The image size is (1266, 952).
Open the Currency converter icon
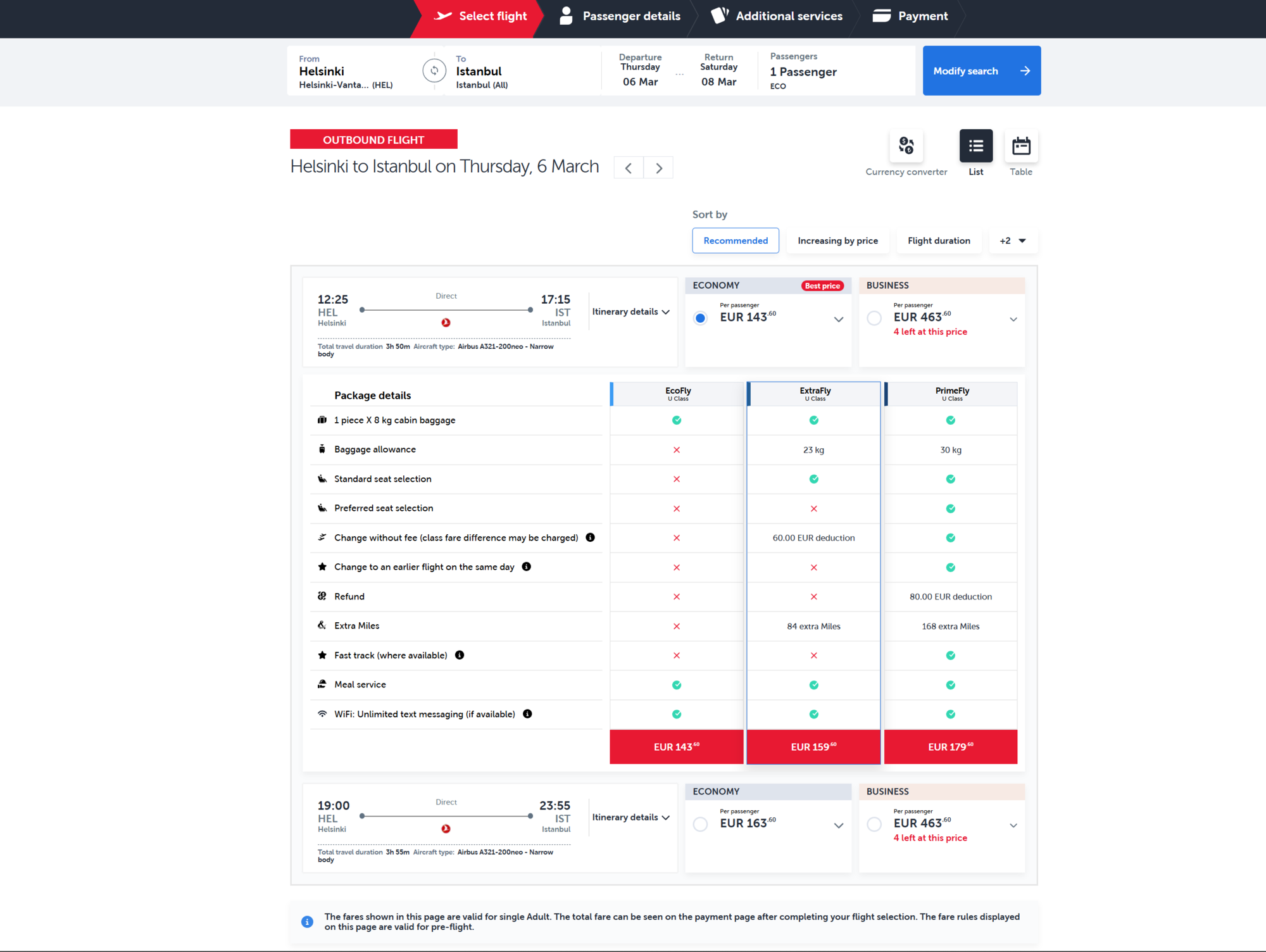906,146
